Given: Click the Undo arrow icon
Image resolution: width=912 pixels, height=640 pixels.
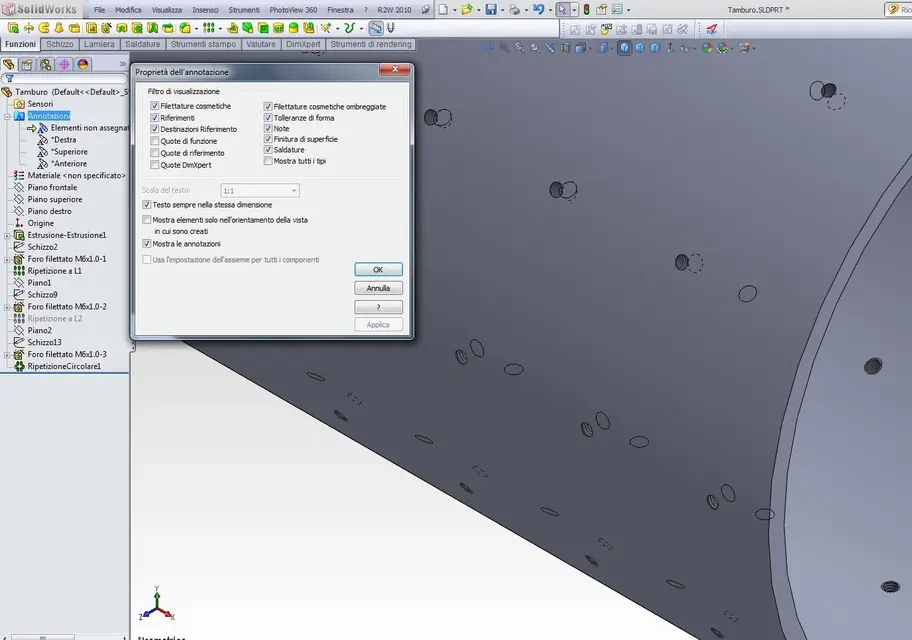Looking at the screenshot, I should [539, 9].
